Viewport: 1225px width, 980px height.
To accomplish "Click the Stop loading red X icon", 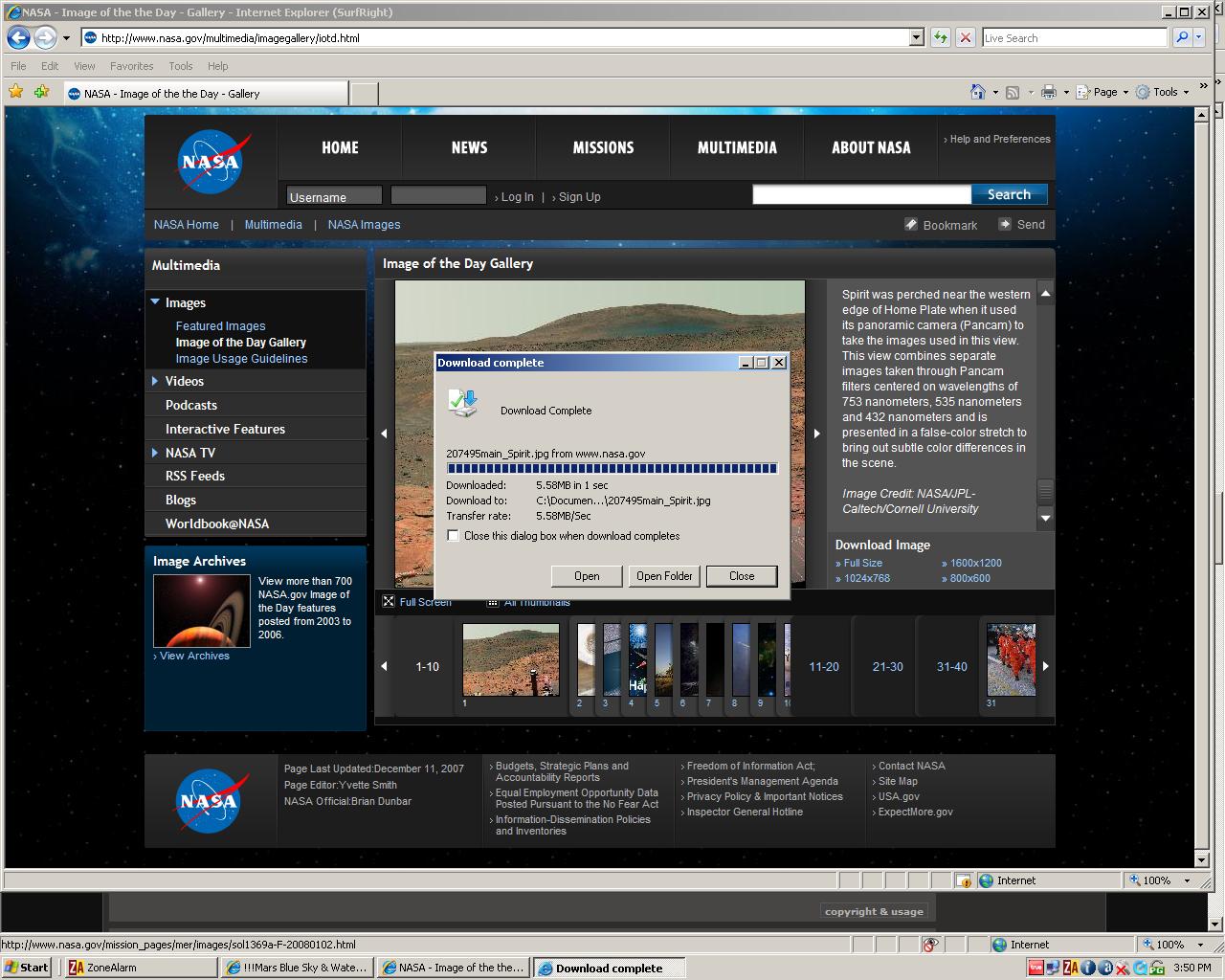I will pyautogui.click(x=966, y=38).
